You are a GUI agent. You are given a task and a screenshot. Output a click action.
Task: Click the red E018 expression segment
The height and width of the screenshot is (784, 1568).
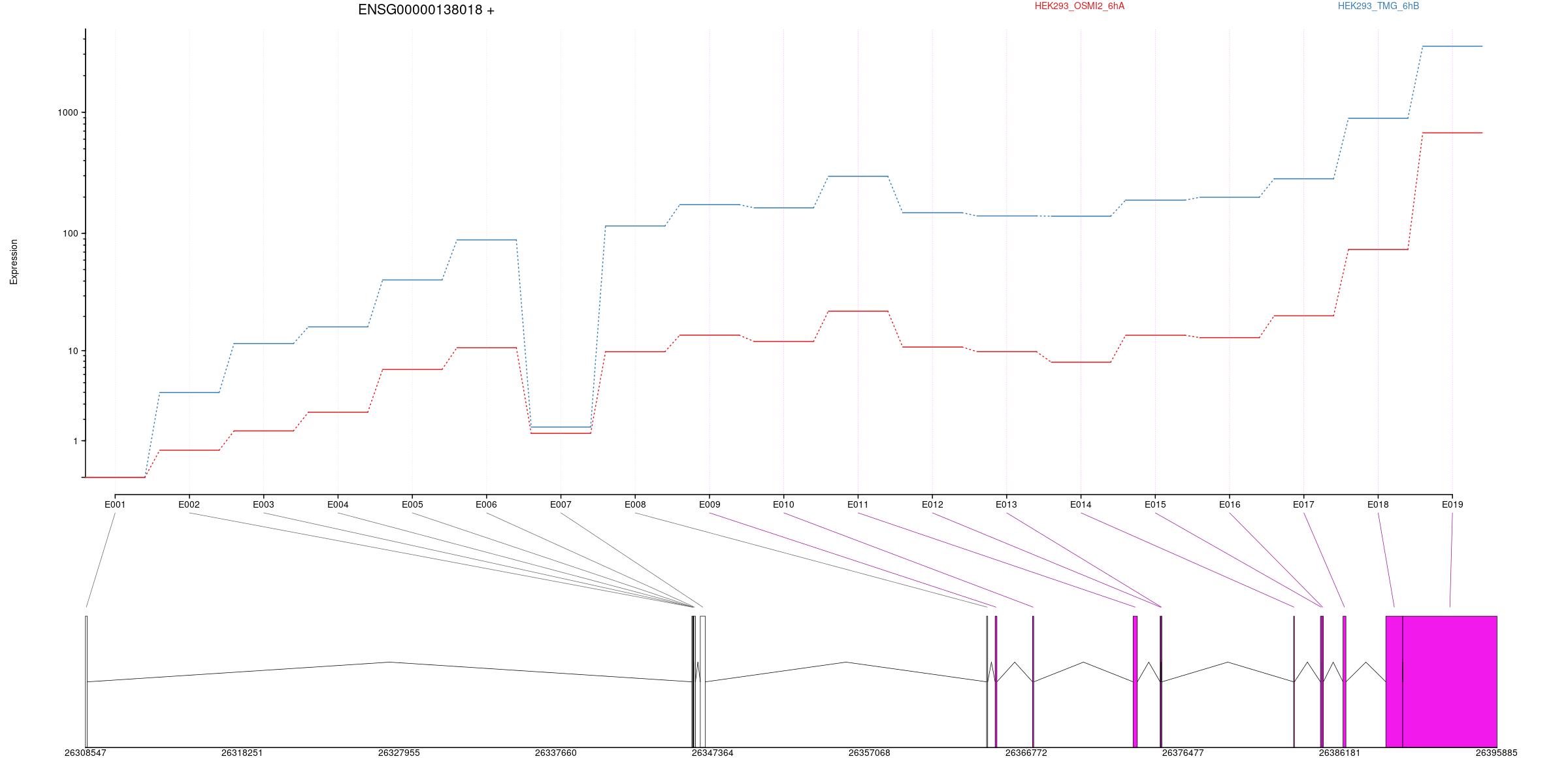pos(1378,250)
